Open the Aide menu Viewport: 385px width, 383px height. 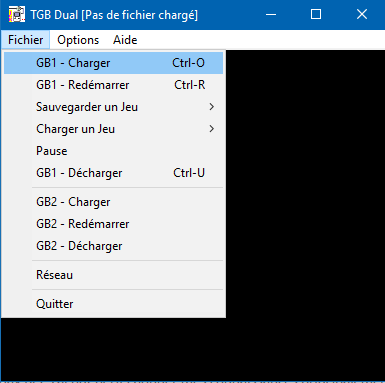[x=125, y=40]
